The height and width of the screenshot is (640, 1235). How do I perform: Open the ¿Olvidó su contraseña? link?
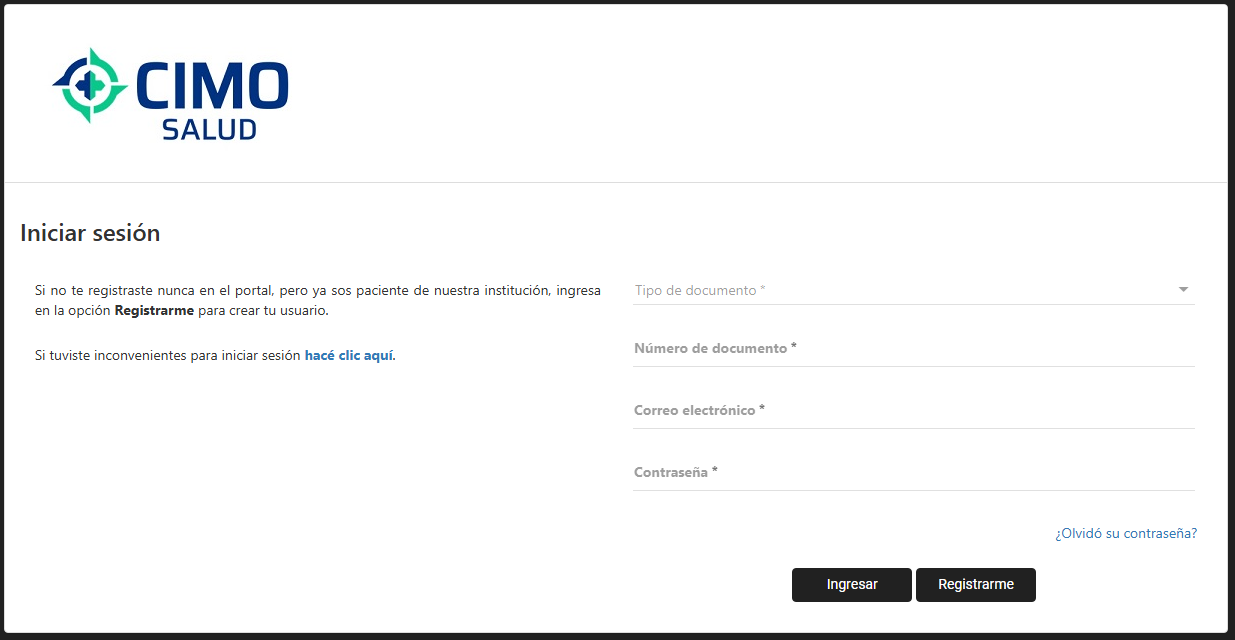click(1125, 534)
